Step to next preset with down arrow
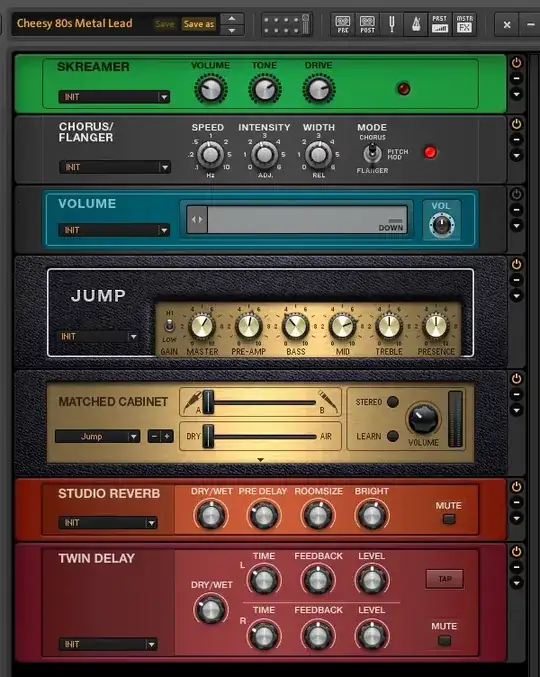This screenshot has height=677, width=540. pyautogui.click(x=232, y=30)
